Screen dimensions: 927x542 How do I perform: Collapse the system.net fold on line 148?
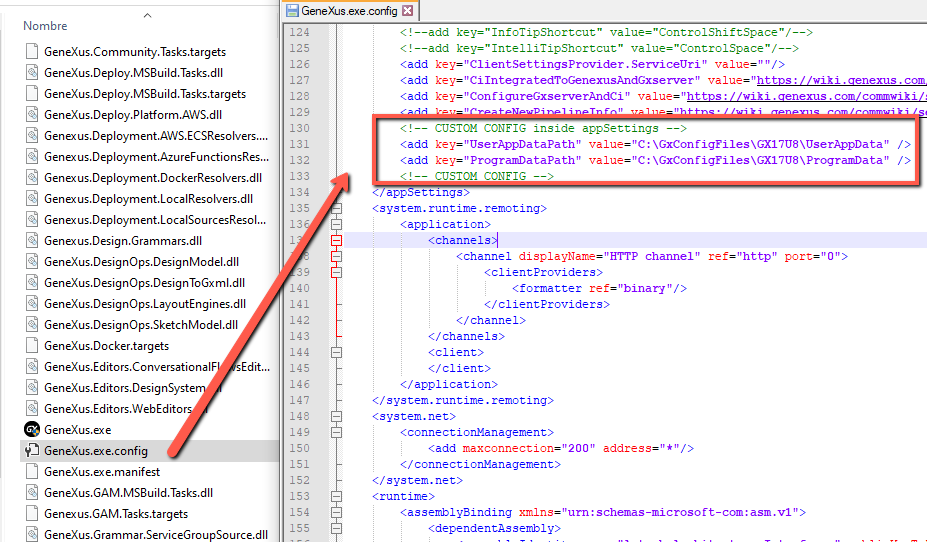[336, 416]
